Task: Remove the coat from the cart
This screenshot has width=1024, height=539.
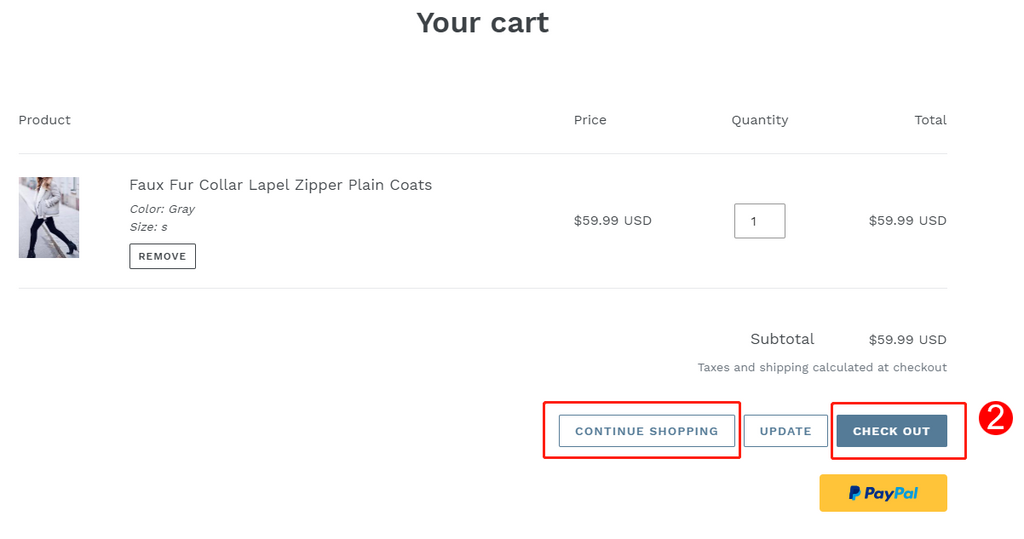Action: pyautogui.click(x=163, y=256)
